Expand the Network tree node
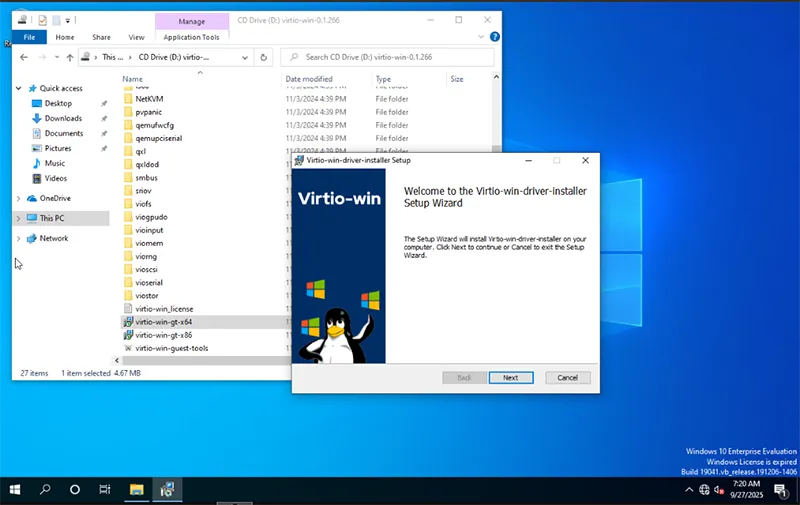This screenshot has height=505, width=800. (x=19, y=238)
